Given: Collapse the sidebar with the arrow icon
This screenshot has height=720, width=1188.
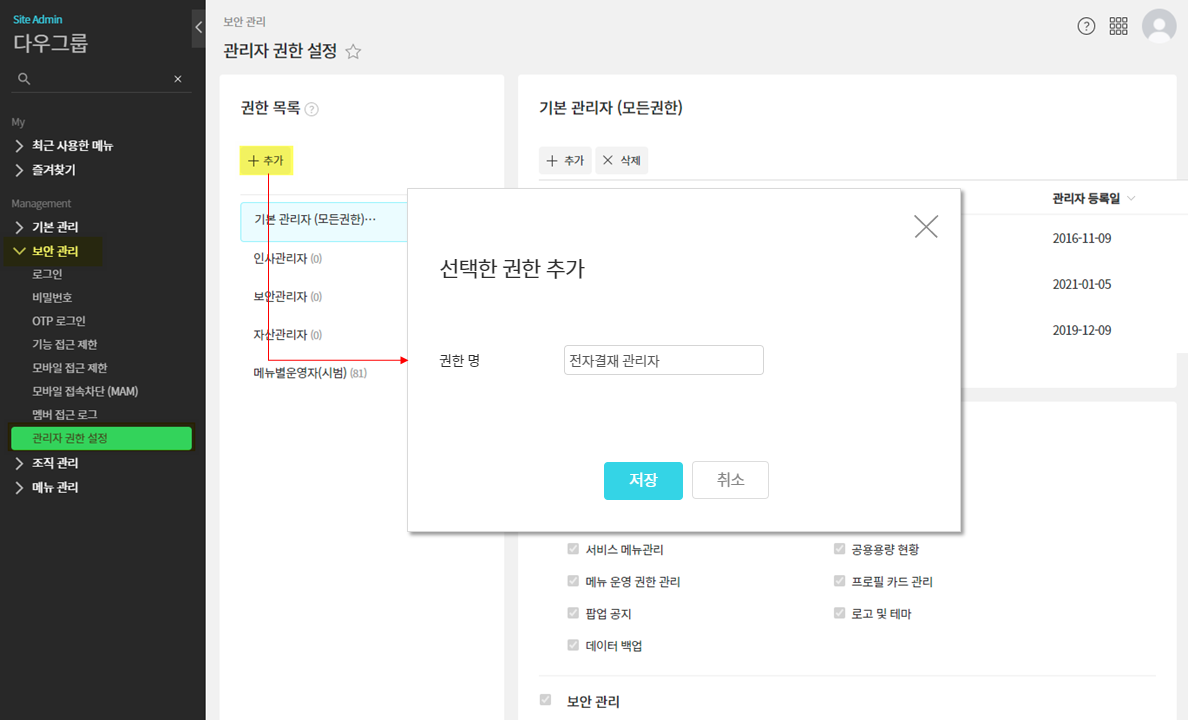Looking at the screenshot, I should [x=198, y=28].
